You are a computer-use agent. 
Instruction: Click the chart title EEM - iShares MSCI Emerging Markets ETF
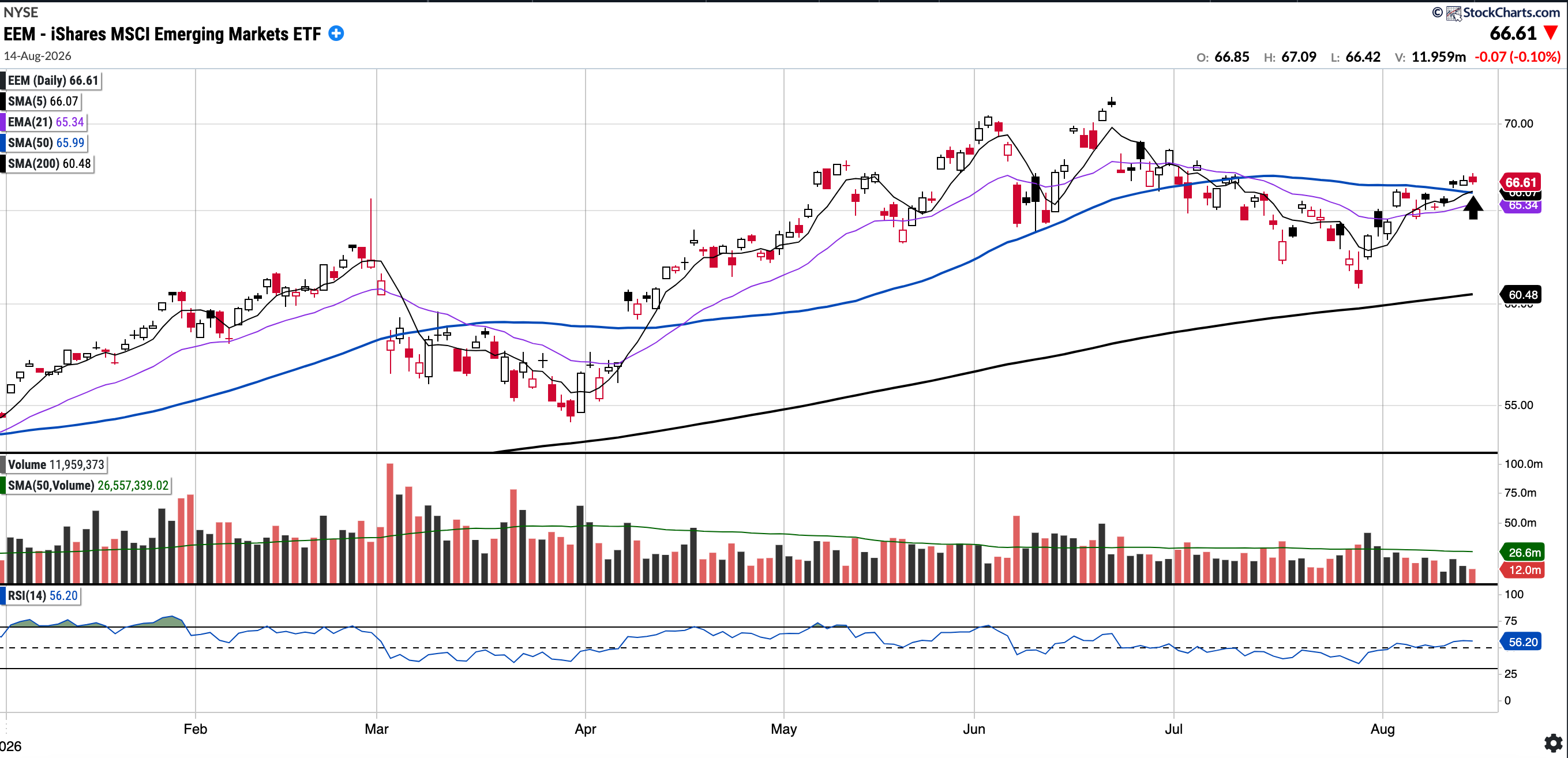(163, 34)
